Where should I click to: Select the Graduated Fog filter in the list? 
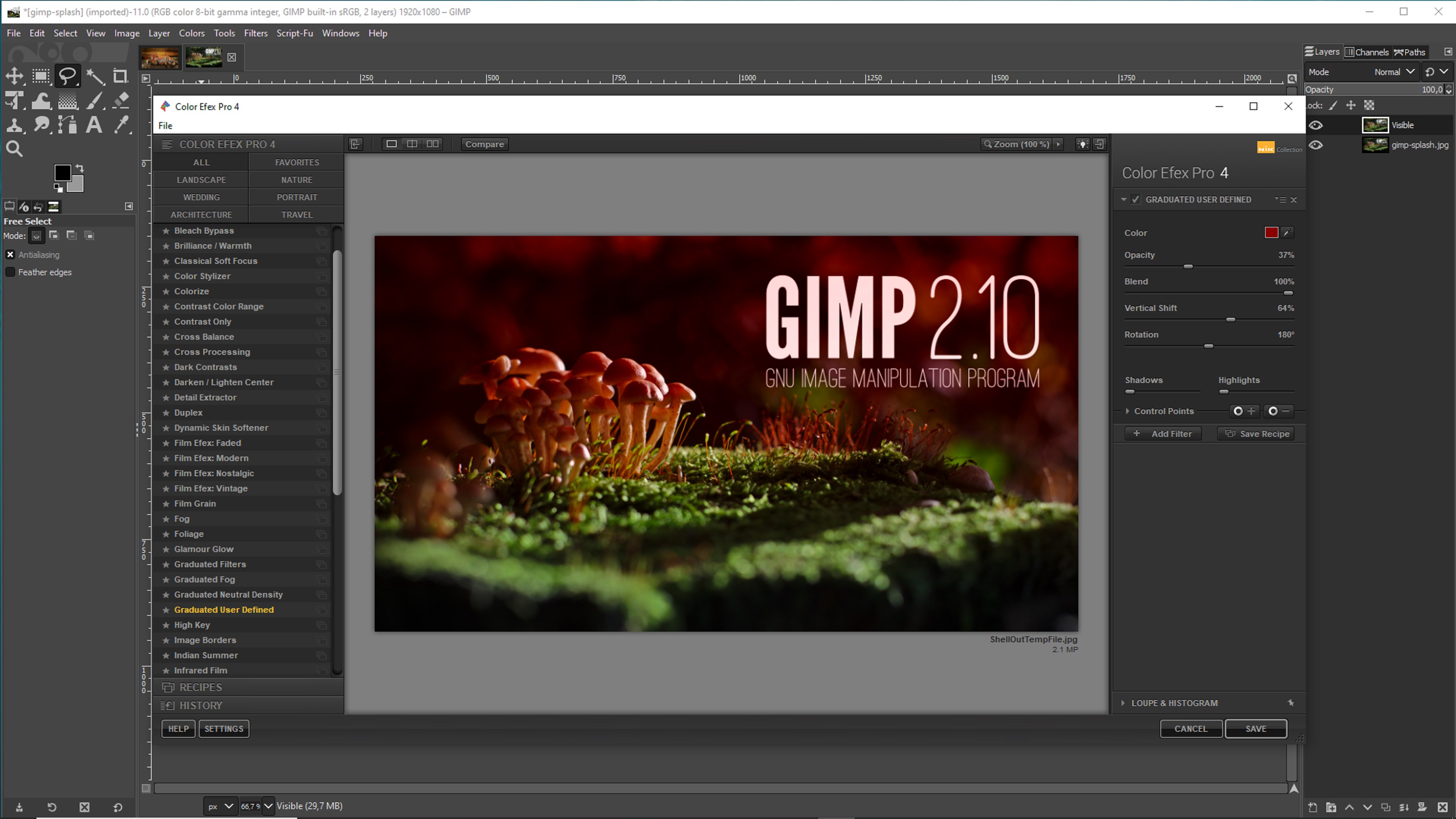(x=204, y=579)
